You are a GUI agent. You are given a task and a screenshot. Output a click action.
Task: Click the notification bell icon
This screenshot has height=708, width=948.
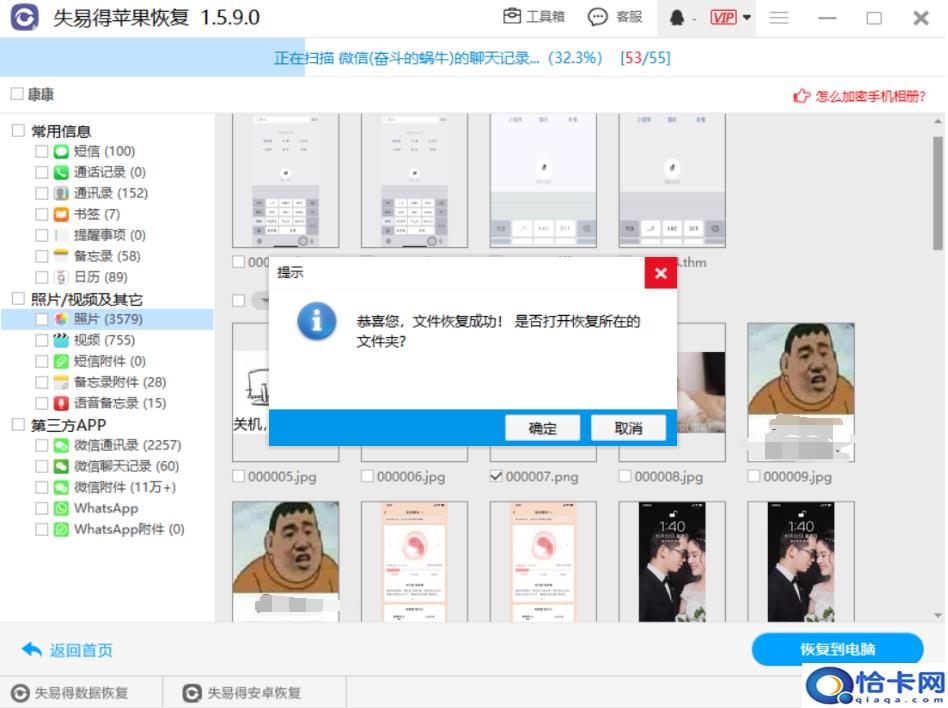click(x=678, y=18)
